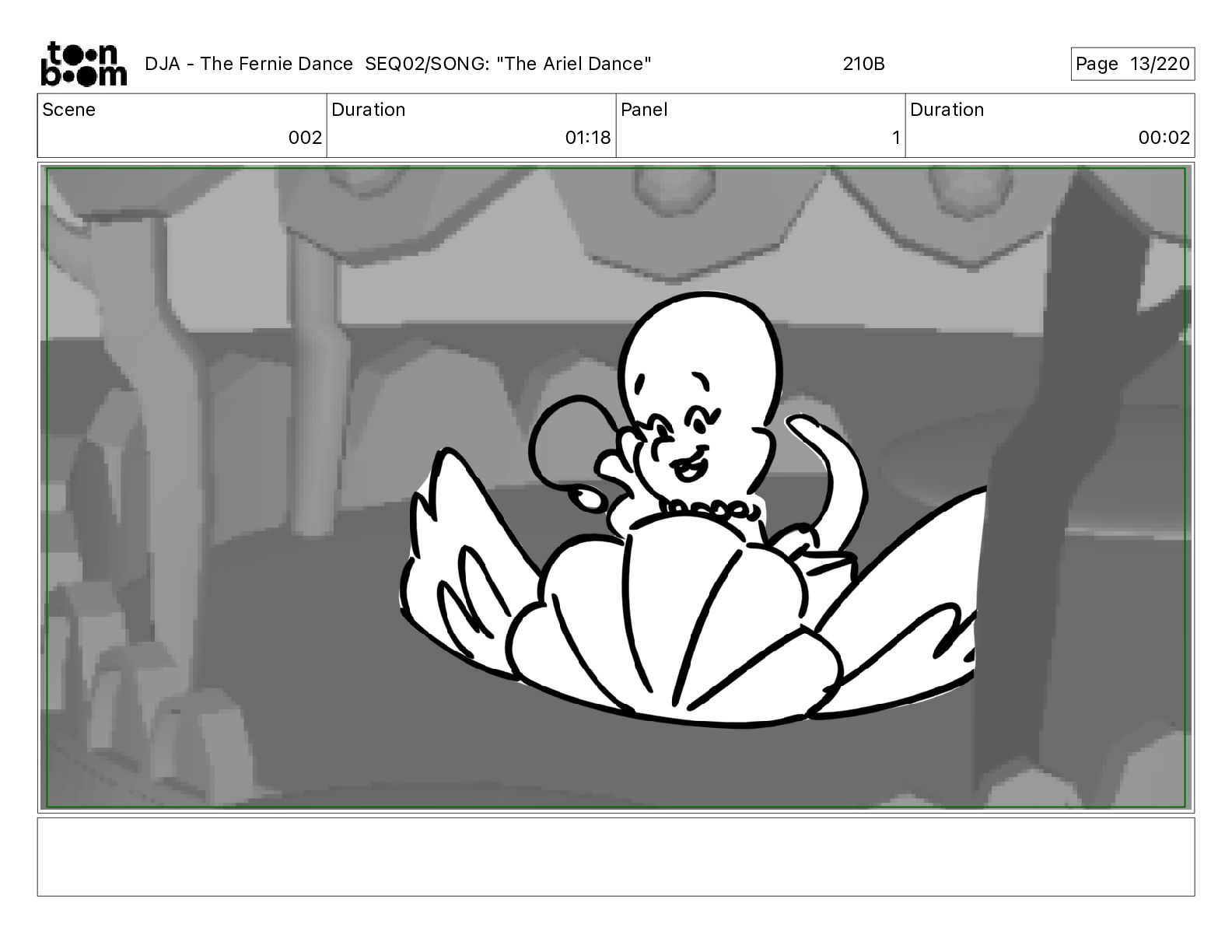Click the empty notes box below the panel
This screenshot has height=952, width=1232.
click(616, 856)
